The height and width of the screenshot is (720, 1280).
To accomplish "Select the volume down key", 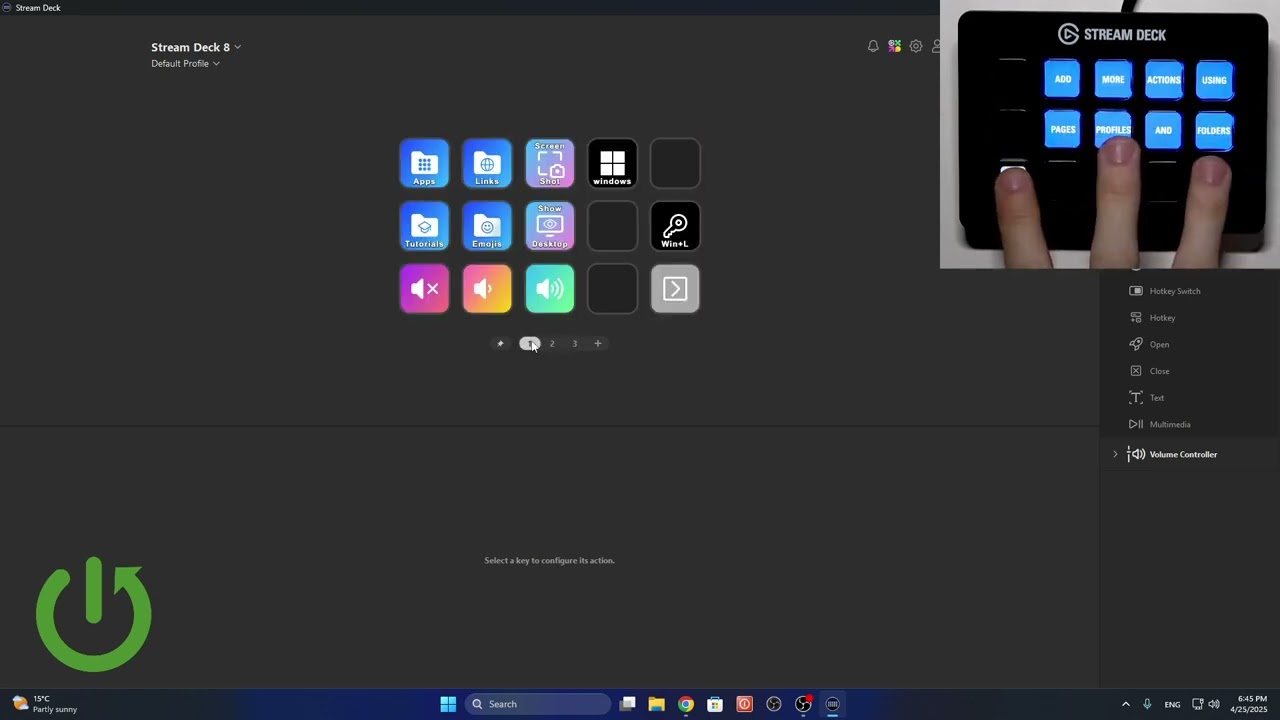I will coord(487,289).
